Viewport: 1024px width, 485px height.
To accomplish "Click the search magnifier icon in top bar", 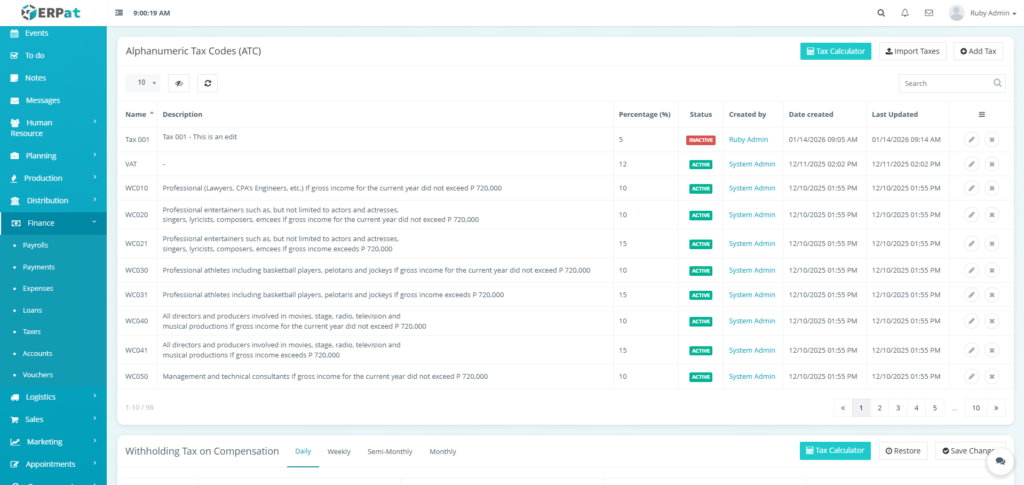I will pos(880,13).
